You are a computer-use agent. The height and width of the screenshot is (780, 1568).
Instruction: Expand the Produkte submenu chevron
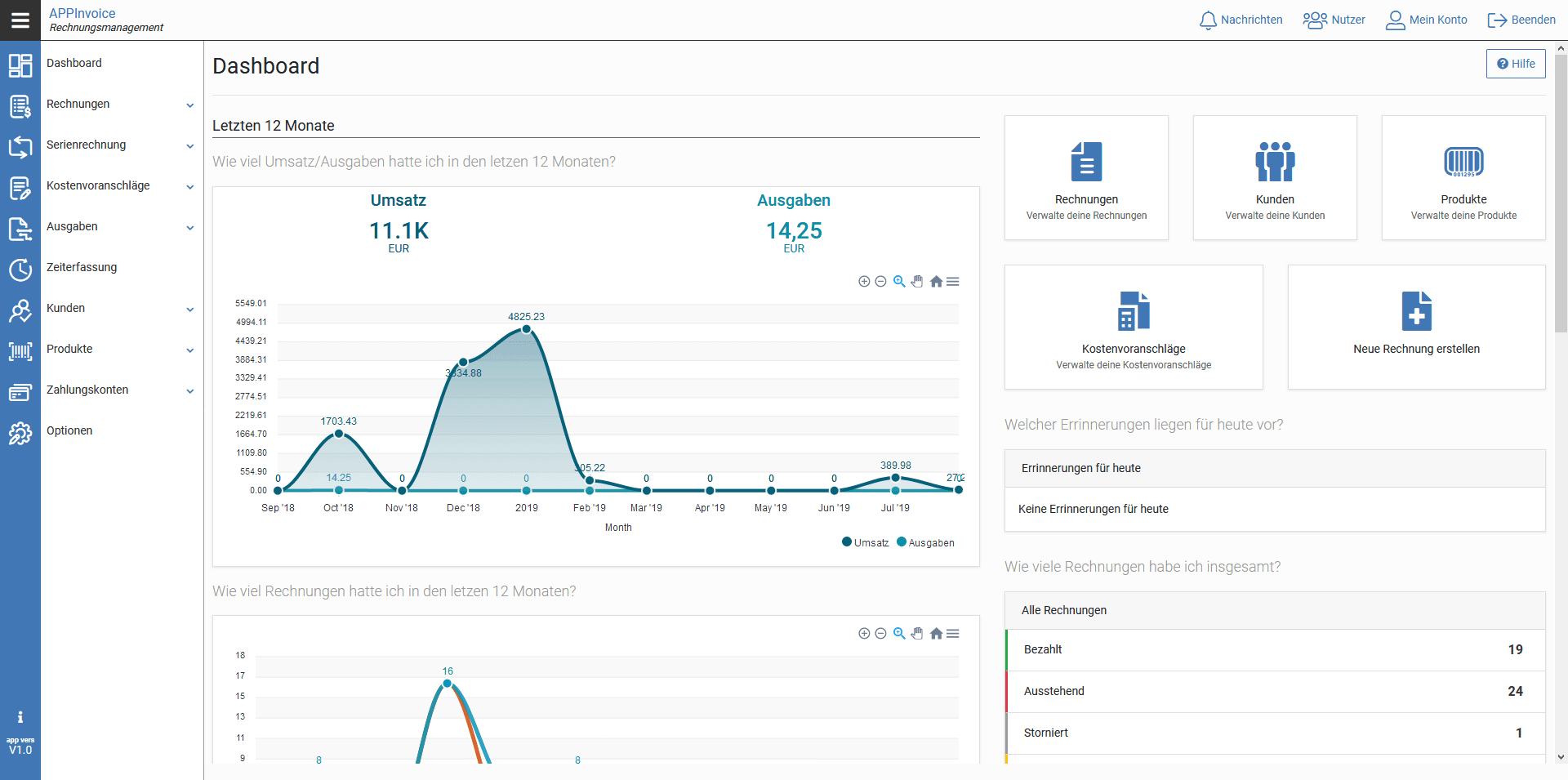coord(189,350)
